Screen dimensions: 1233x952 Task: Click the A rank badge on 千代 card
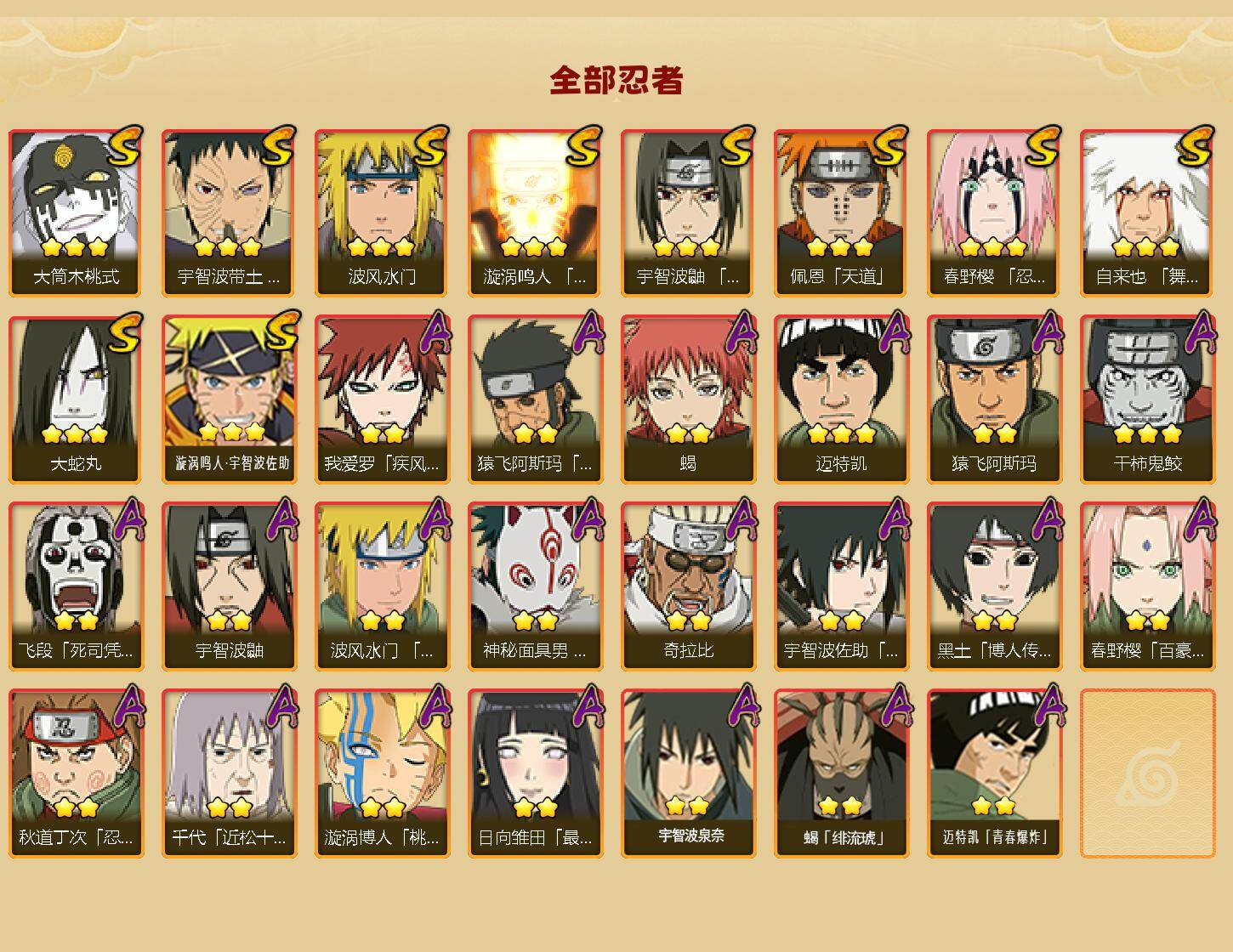click(x=282, y=706)
